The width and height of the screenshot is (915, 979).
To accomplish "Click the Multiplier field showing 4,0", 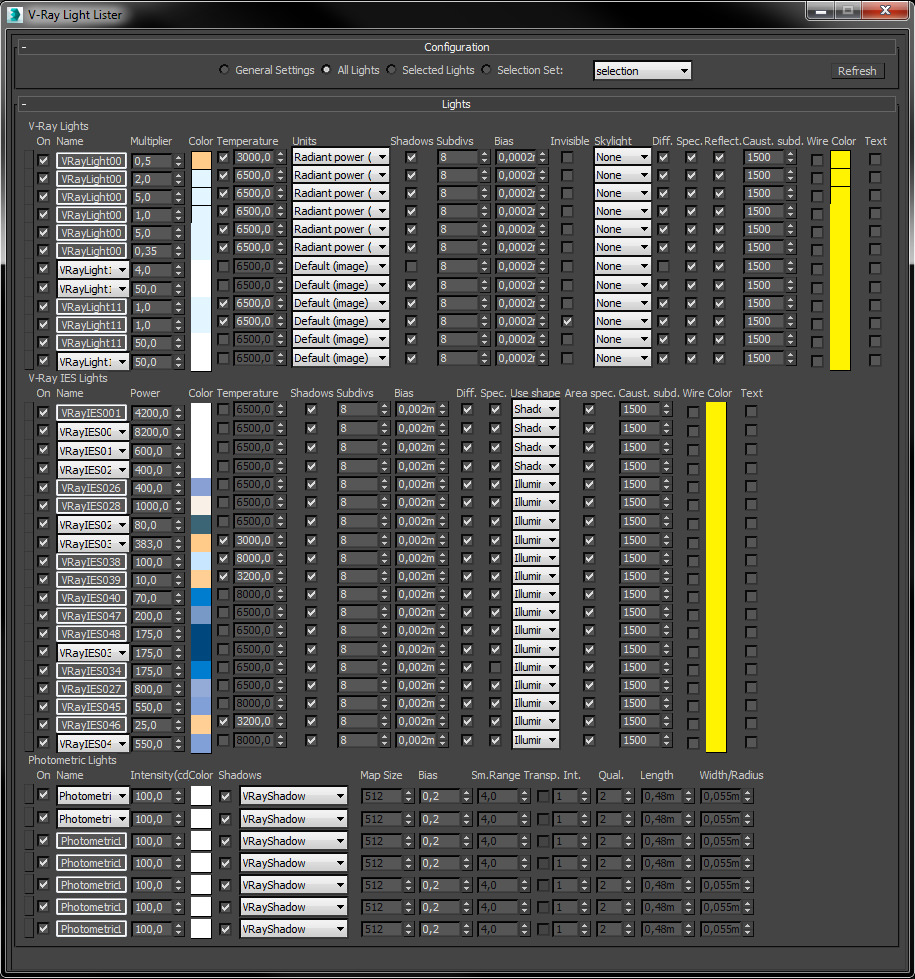I will point(152,270).
